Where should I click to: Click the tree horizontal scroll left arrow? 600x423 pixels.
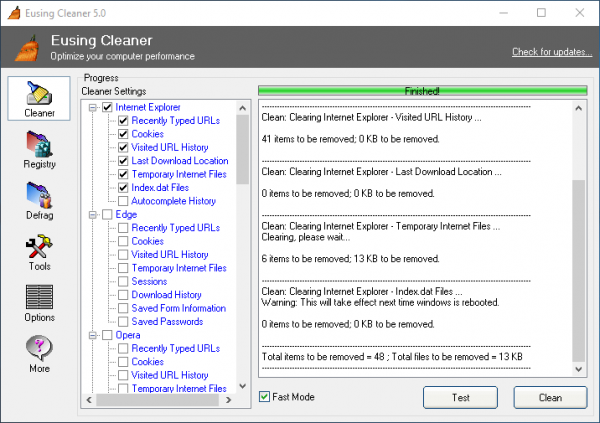tap(89, 400)
